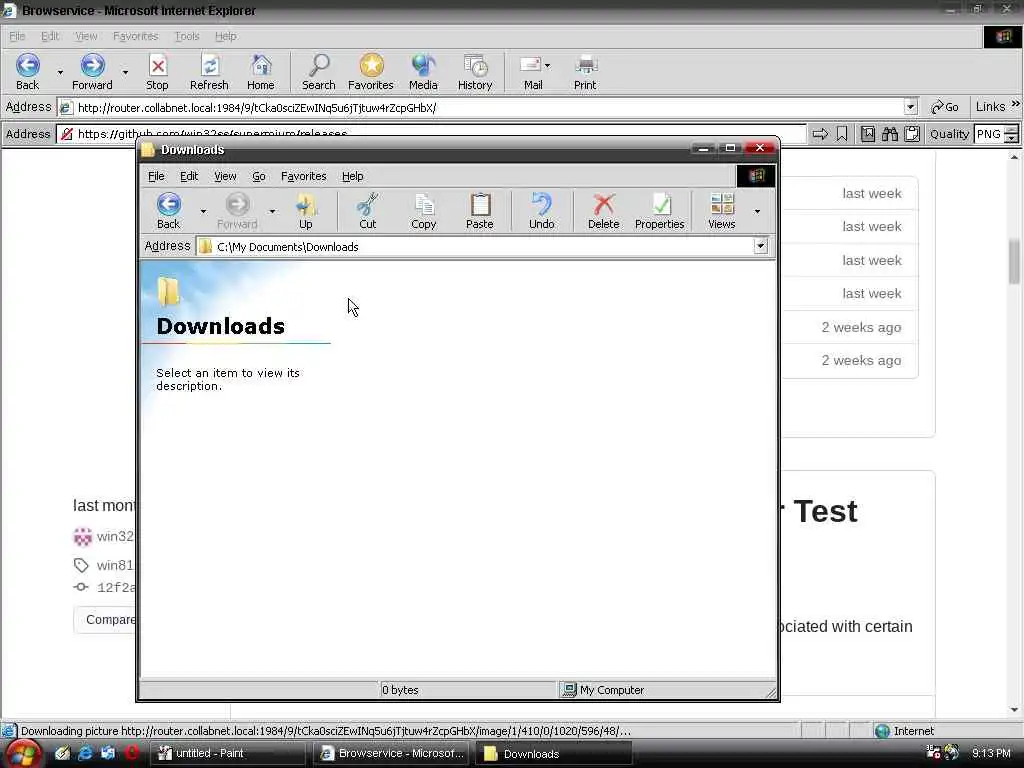Open View menu in Downloads window
This screenshot has width=1024, height=768.
[x=225, y=176]
